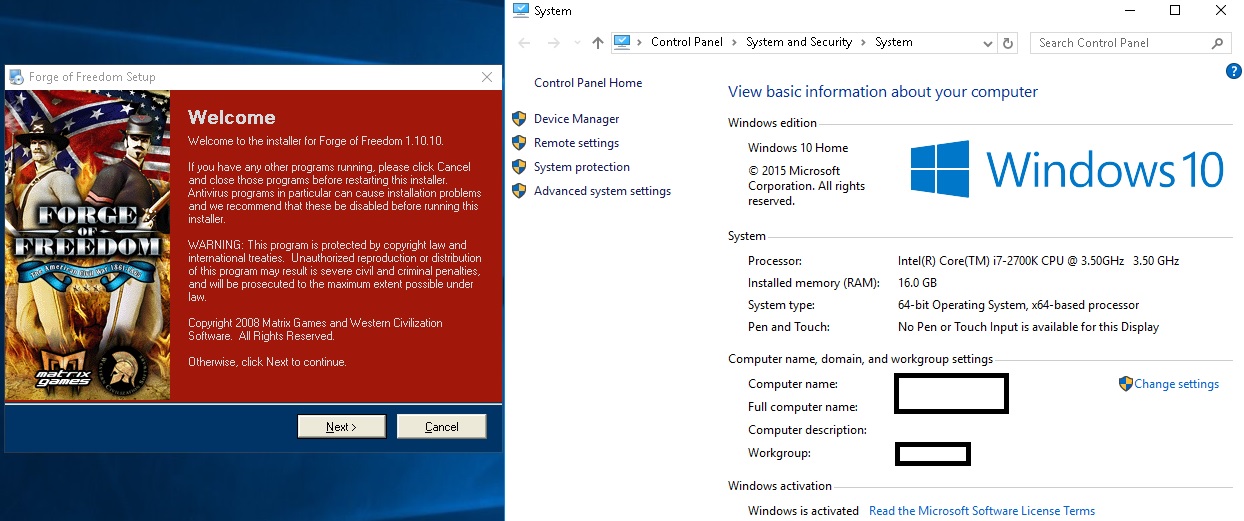The height and width of the screenshot is (521, 1244).
Task: Select System and Security in breadcrumb
Action: click(x=799, y=42)
